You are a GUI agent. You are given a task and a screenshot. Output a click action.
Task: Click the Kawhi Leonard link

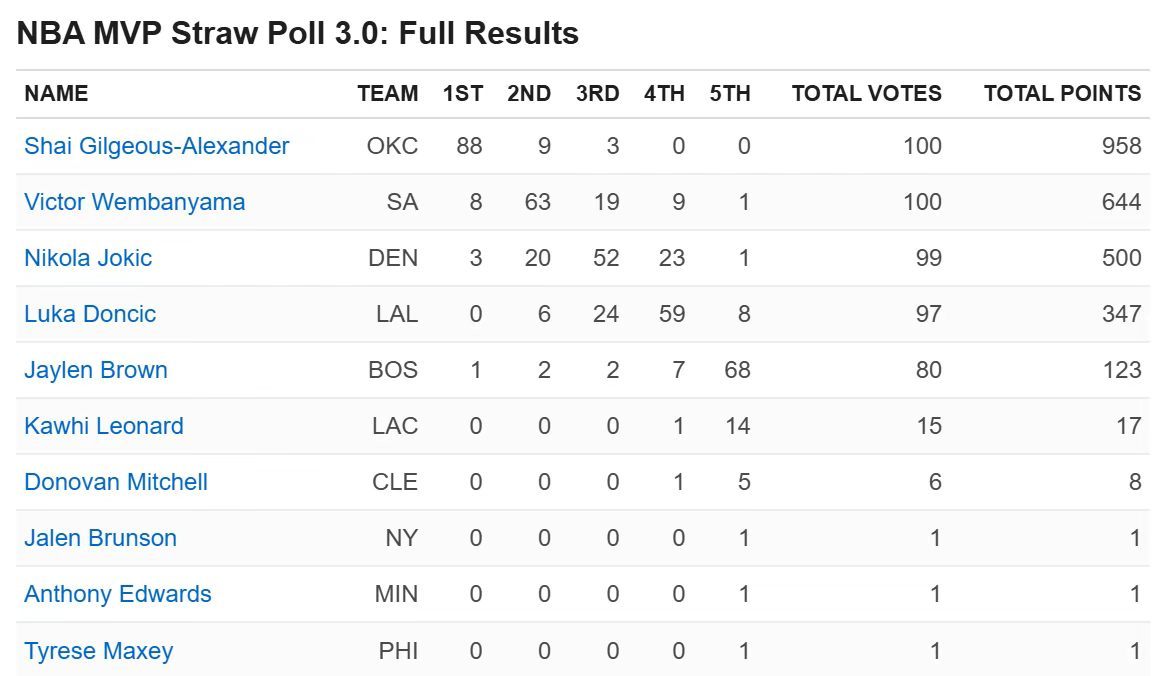pos(104,426)
